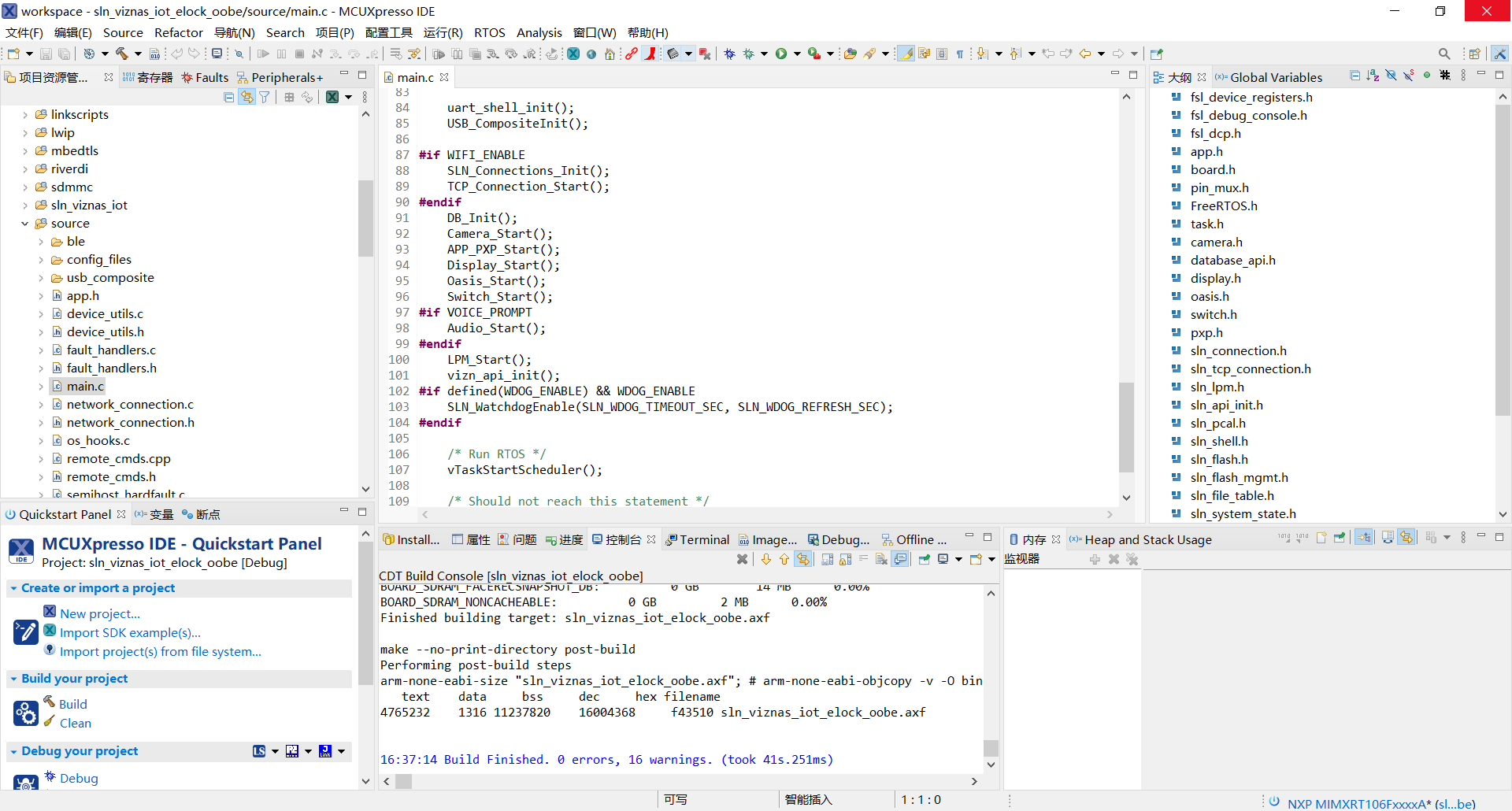Click the red boot icon in the toolbar

click(x=650, y=54)
